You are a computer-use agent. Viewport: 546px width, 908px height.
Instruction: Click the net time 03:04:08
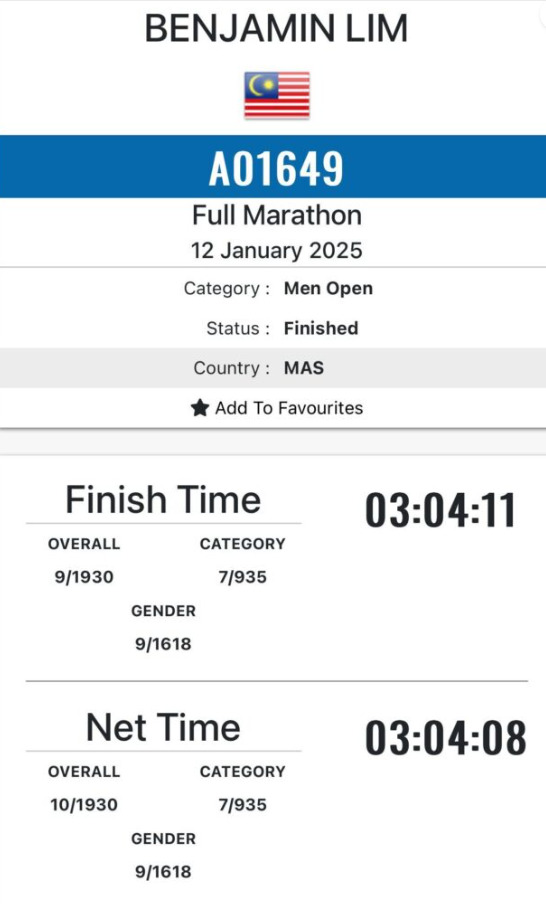[x=446, y=738]
